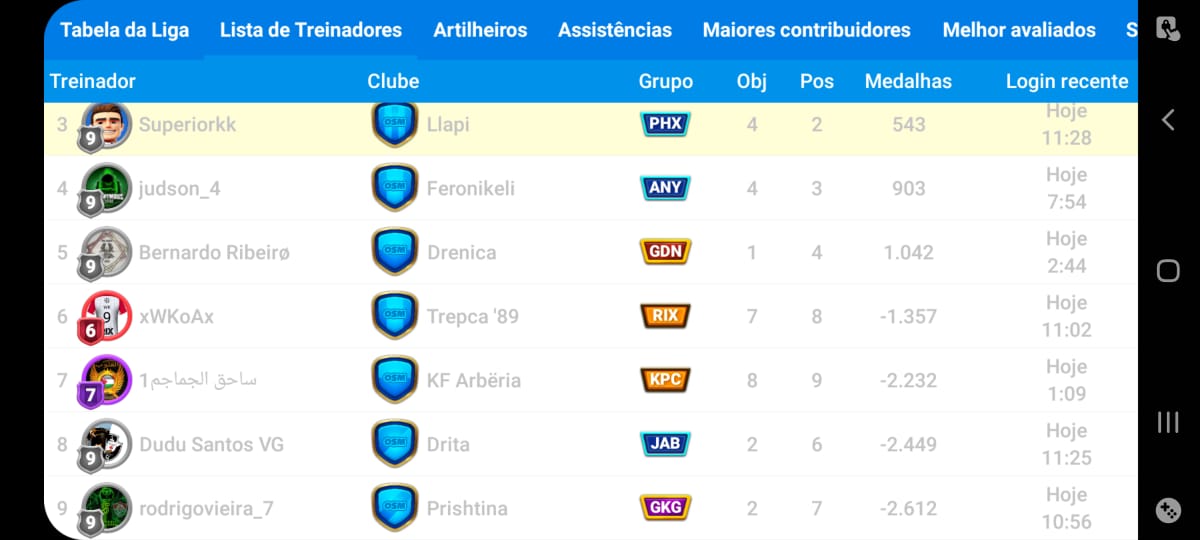
Task: Tap the GKG group badge
Action: pos(665,508)
